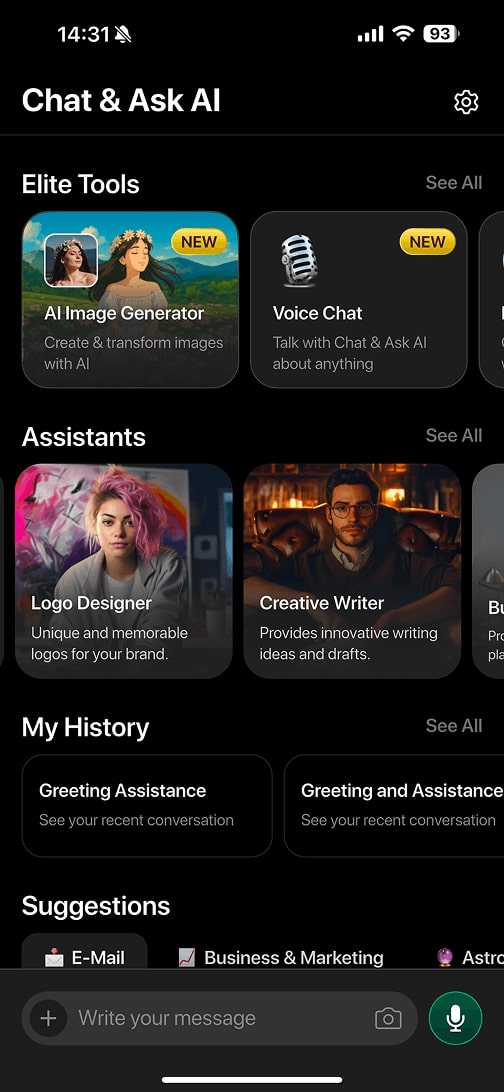The width and height of the screenshot is (504, 1092).
Task: See All My History
Action: (454, 726)
